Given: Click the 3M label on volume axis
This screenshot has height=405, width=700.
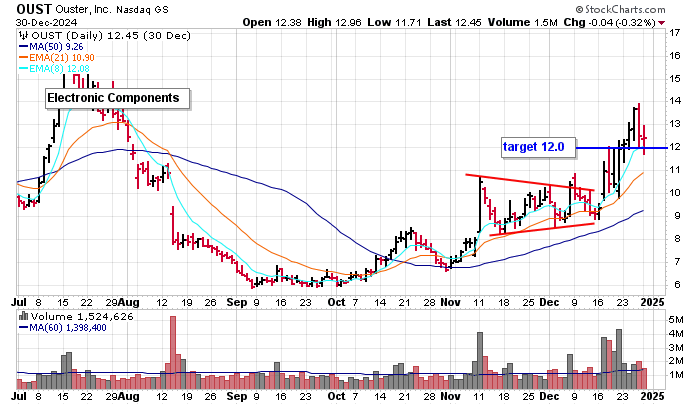Looking at the screenshot, I should tap(676, 347).
